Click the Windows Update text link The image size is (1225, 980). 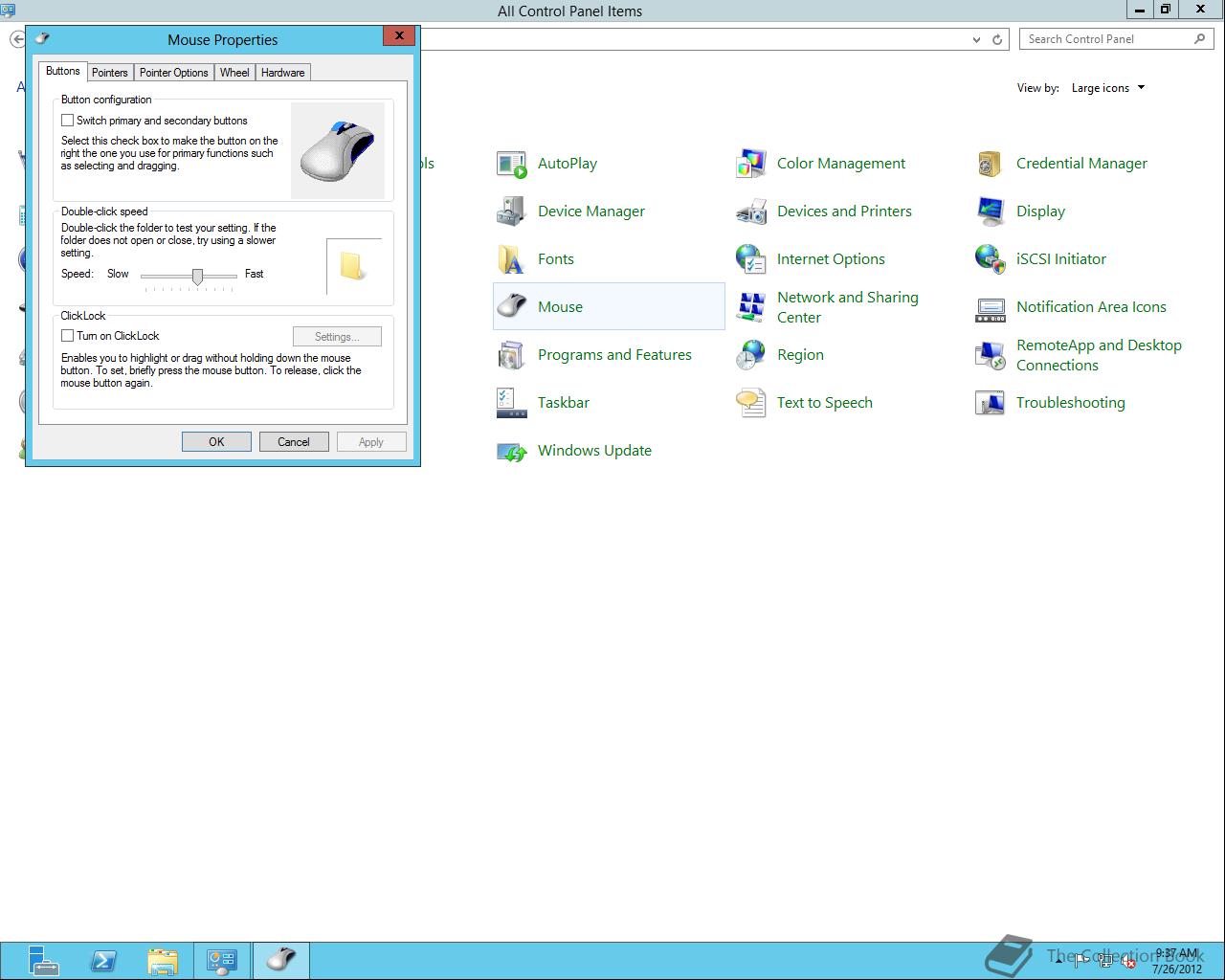[594, 451]
